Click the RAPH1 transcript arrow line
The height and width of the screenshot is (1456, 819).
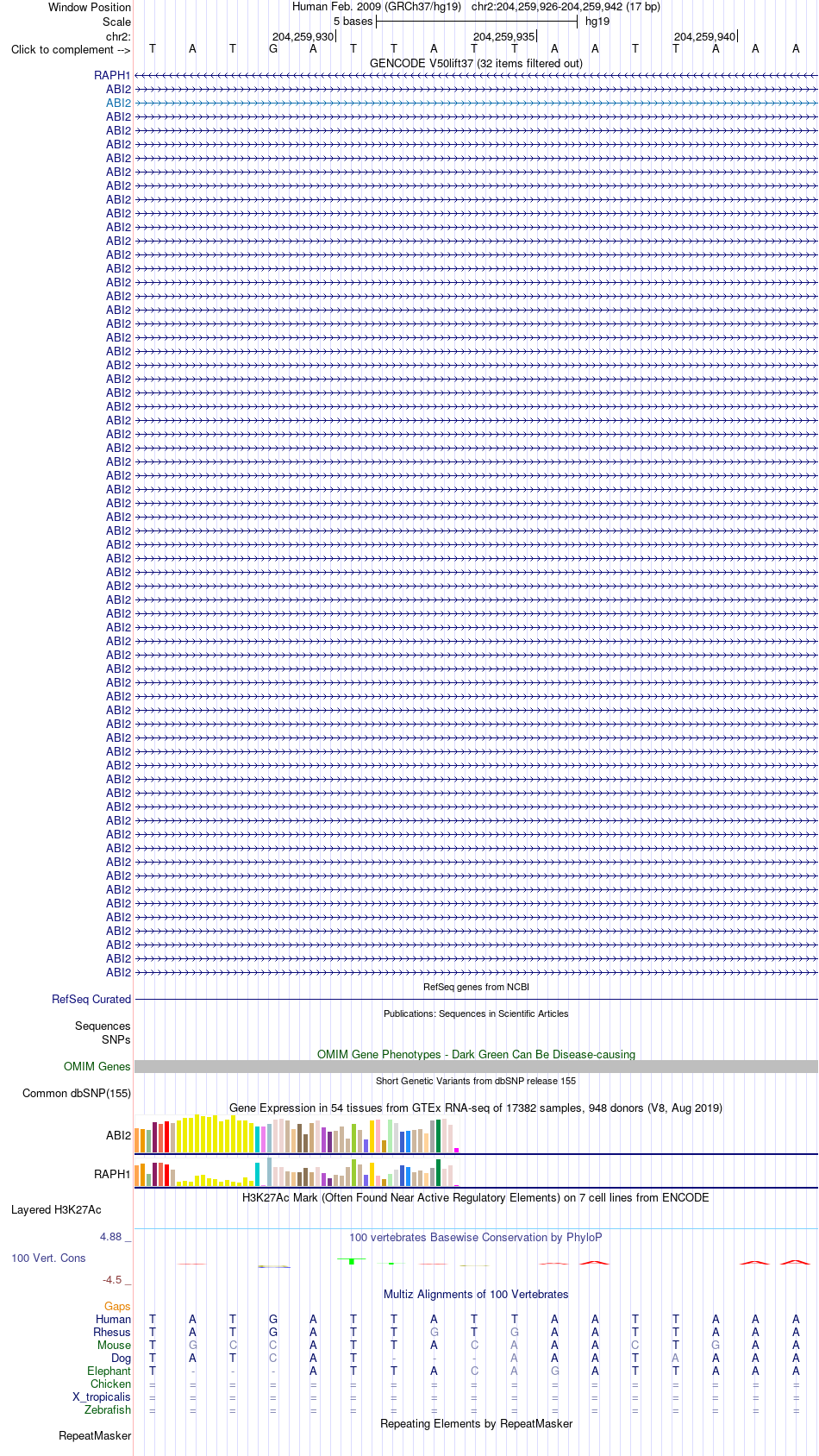pyautogui.click(x=476, y=76)
